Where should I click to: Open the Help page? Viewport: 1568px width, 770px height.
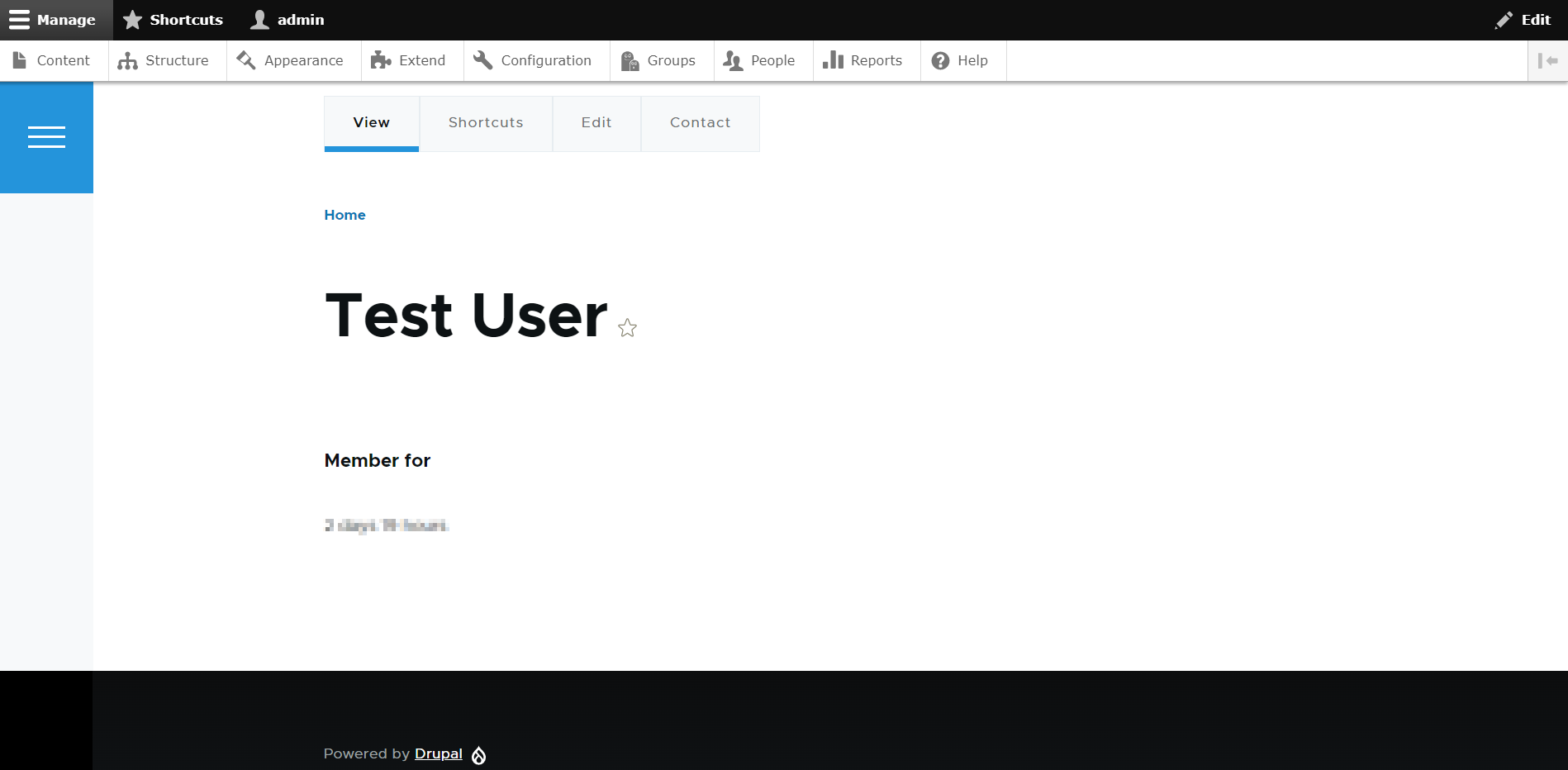coord(960,60)
